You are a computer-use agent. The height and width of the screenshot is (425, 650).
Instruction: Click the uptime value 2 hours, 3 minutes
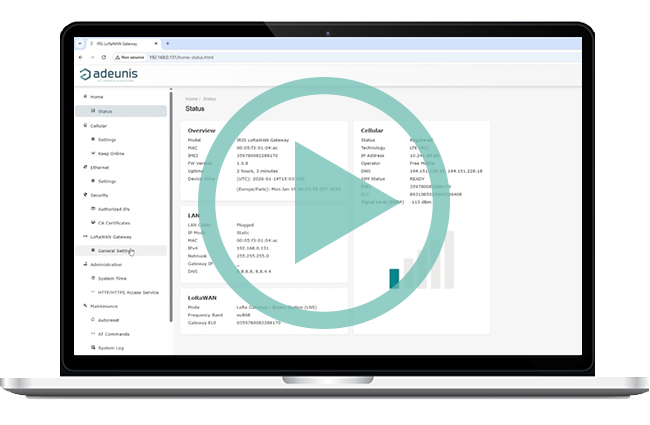[x=257, y=171]
